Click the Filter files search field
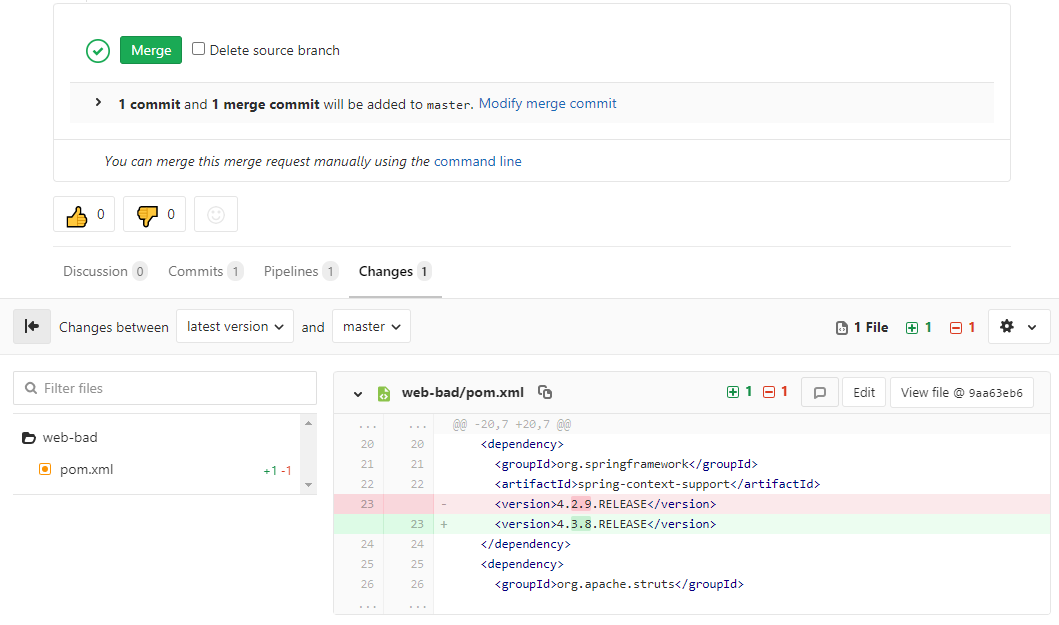 tap(165, 388)
